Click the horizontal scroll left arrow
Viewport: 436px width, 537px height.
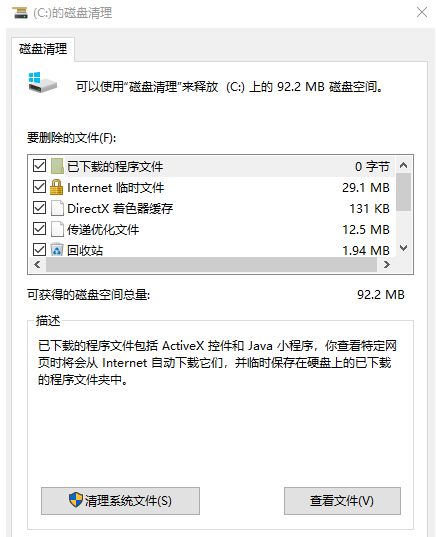37,265
